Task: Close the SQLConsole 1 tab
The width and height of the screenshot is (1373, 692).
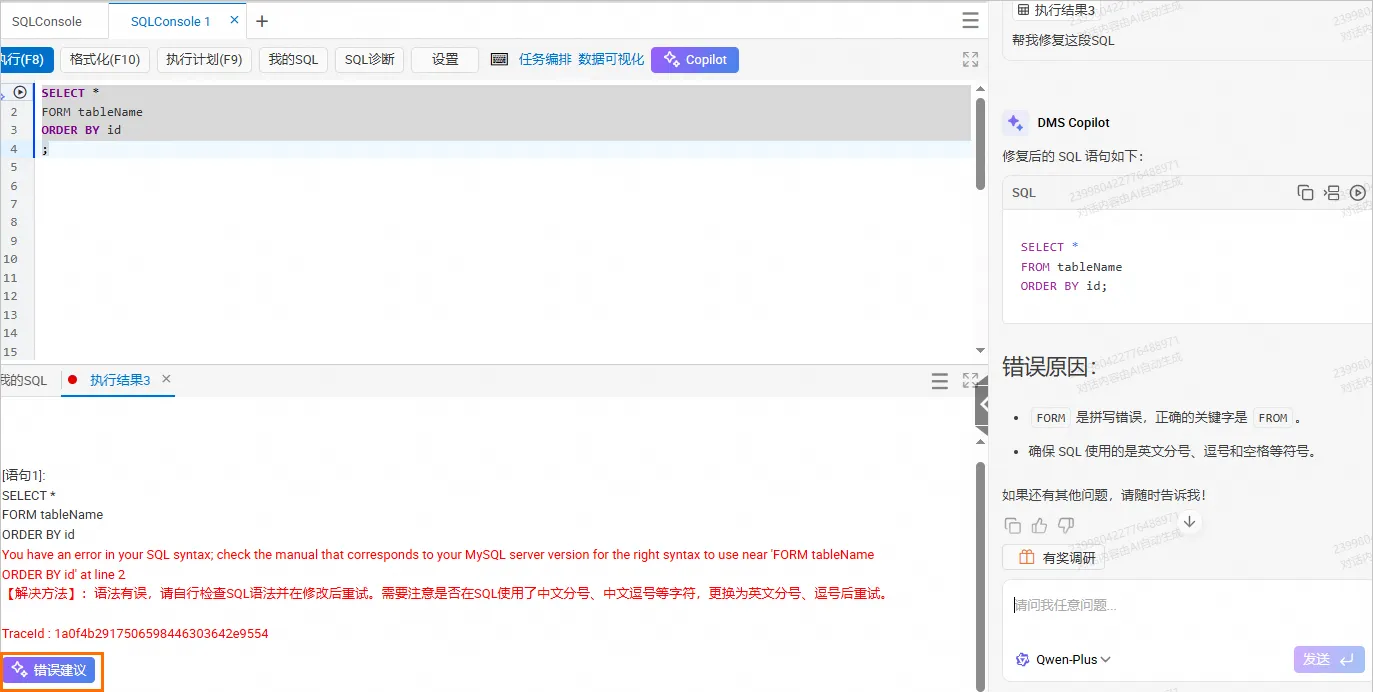Action: (235, 20)
